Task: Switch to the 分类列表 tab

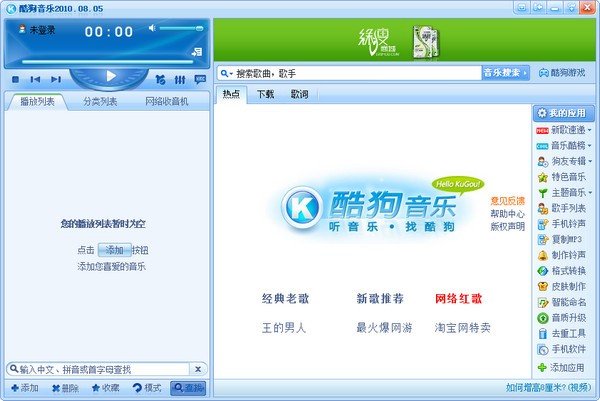Action: (x=100, y=101)
